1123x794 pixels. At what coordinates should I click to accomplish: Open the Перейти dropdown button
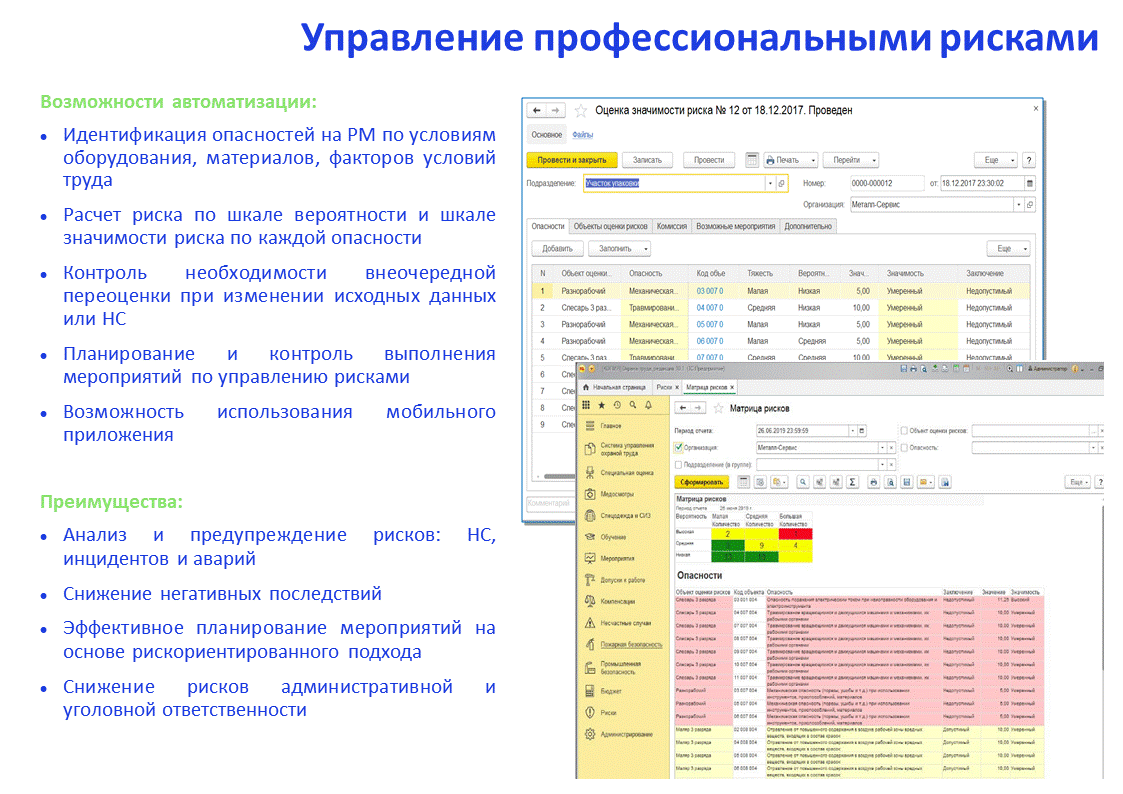850,160
